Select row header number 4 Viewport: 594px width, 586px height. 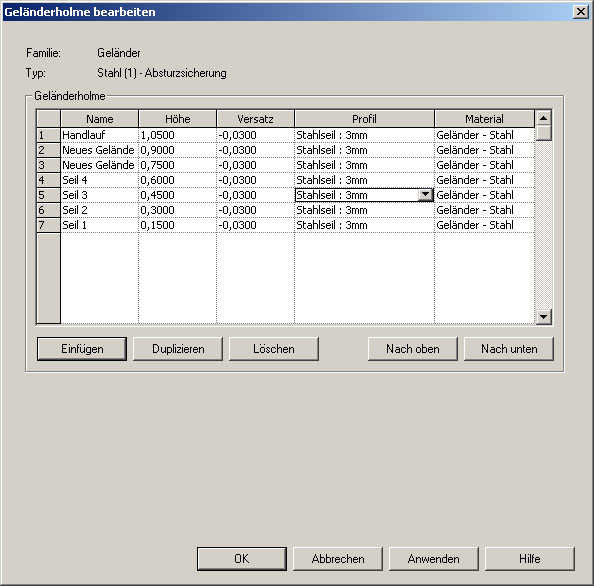click(48, 180)
